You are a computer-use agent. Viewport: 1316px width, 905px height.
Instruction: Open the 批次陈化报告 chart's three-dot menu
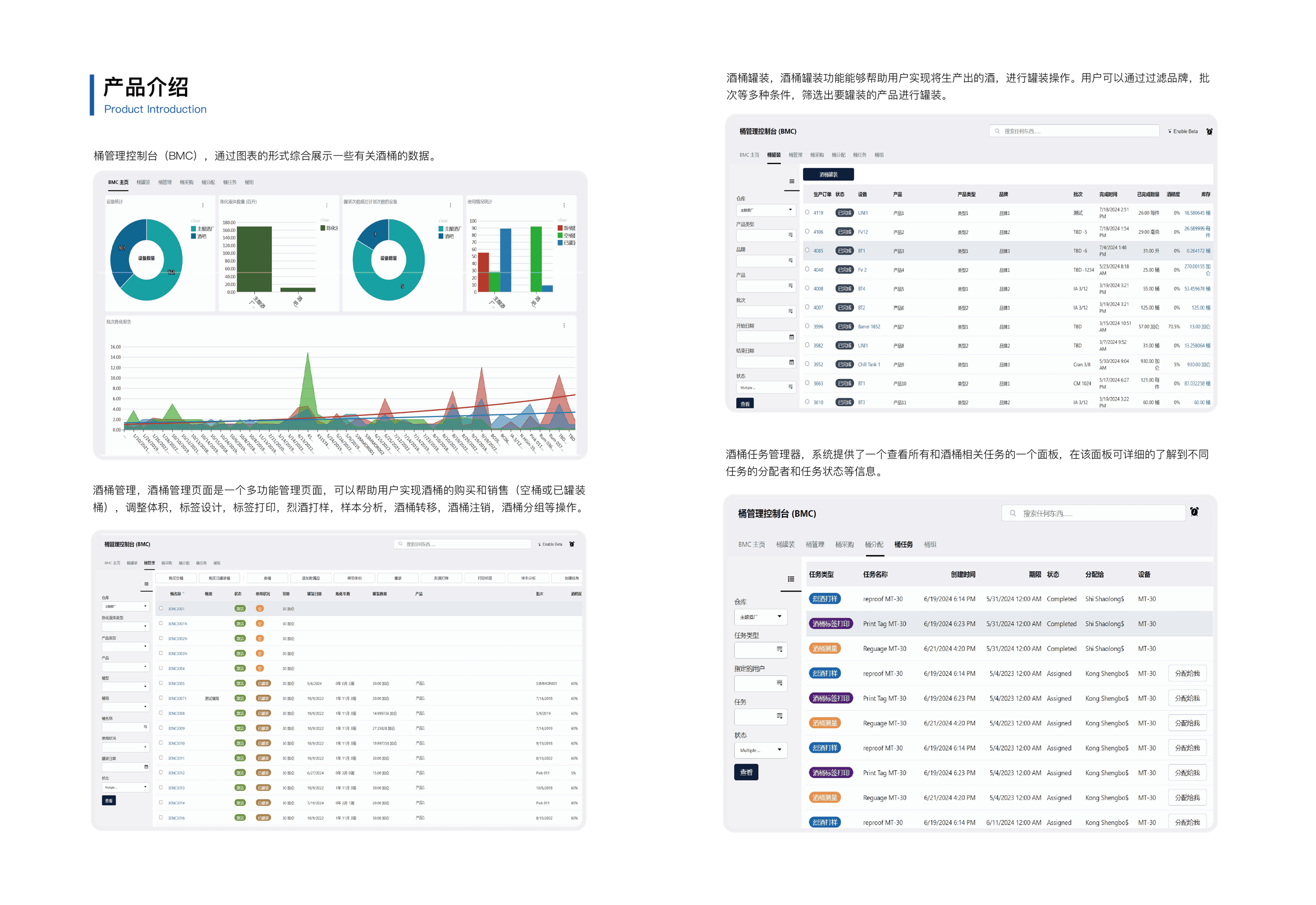click(564, 325)
